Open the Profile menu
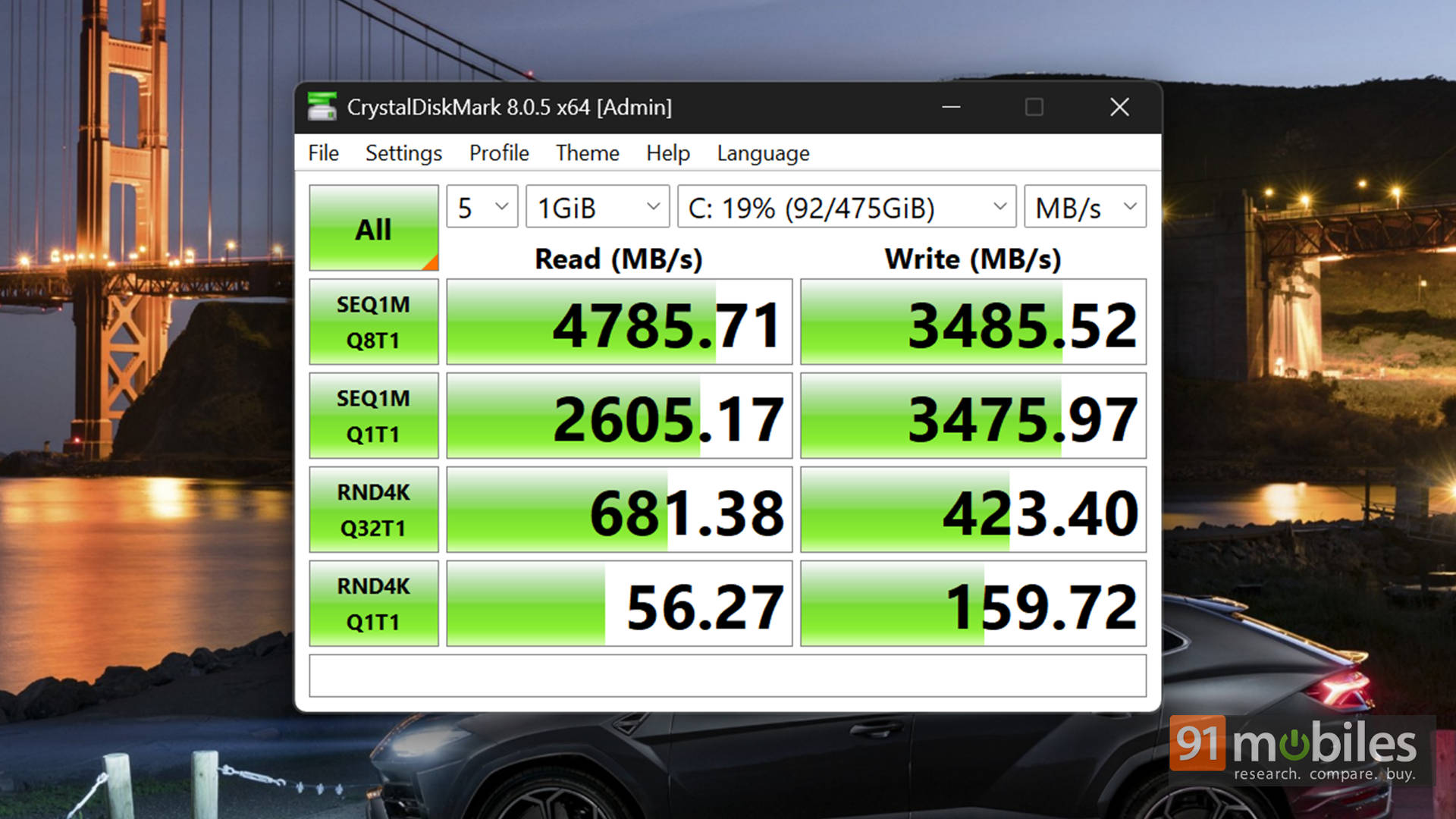 499,153
